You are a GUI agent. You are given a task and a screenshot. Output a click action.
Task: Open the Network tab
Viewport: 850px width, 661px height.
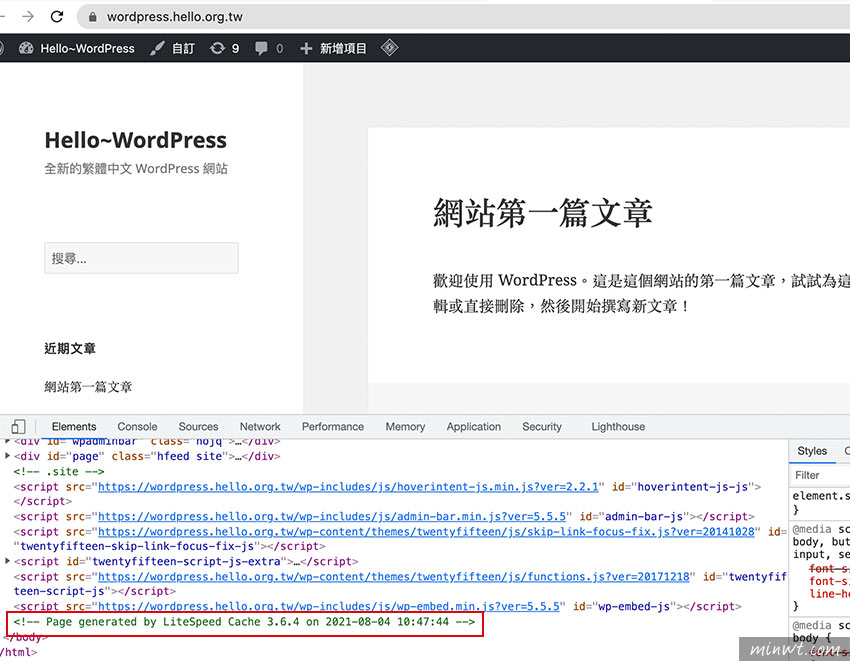pos(260,427)
